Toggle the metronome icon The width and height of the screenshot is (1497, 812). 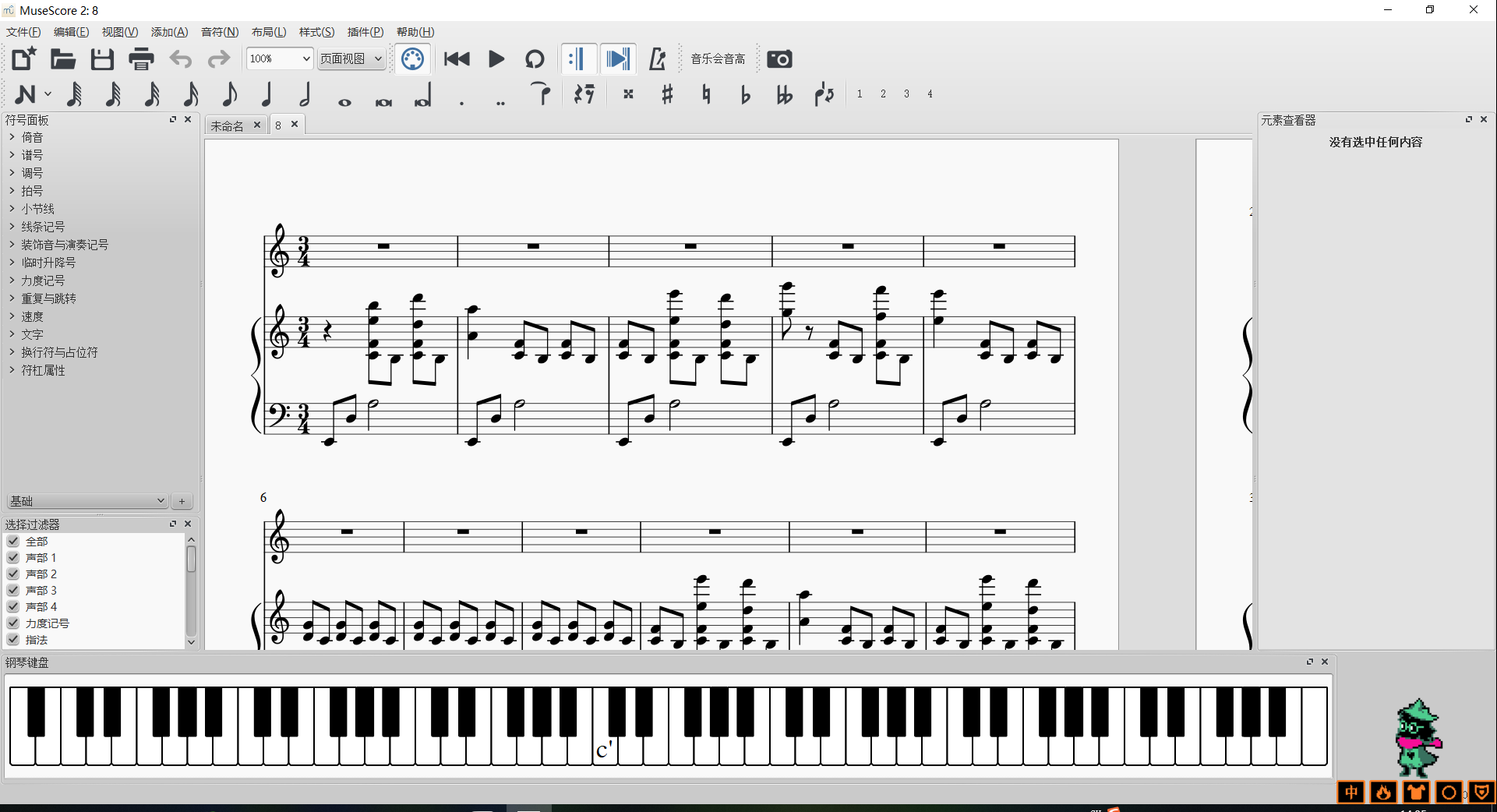(x=657, y=59)
